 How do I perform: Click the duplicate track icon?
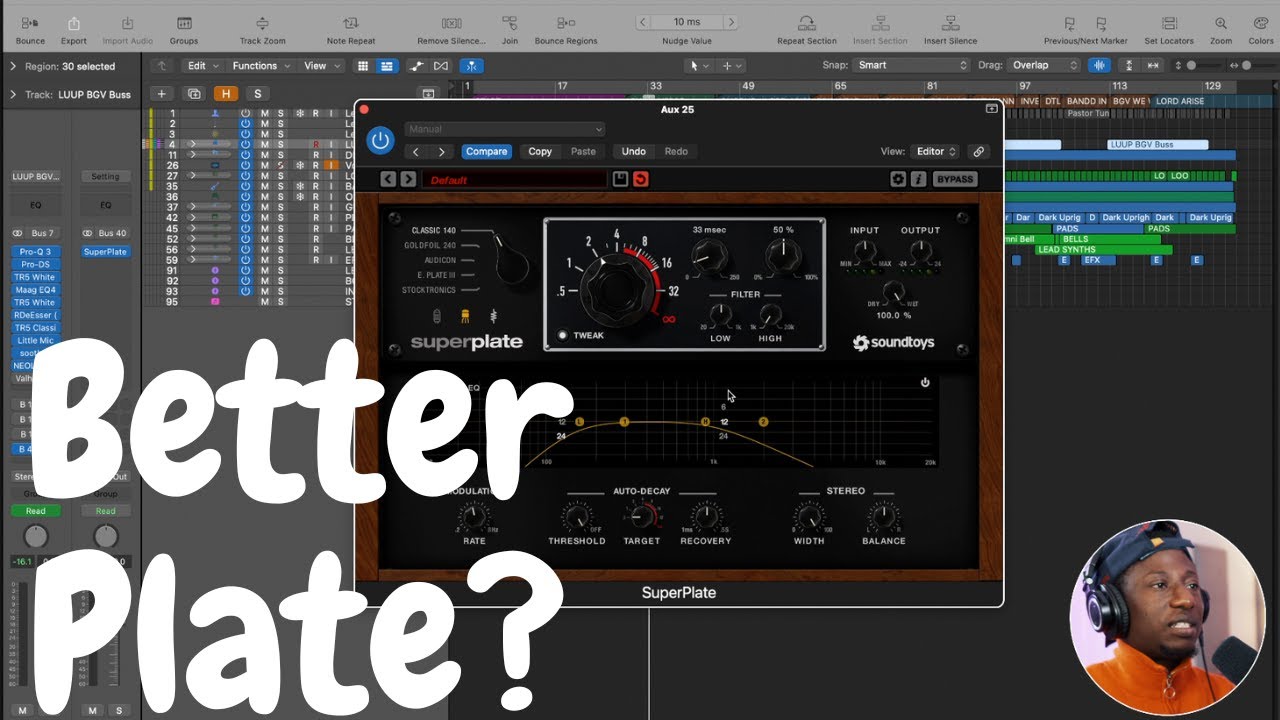[x=194, y=93]
